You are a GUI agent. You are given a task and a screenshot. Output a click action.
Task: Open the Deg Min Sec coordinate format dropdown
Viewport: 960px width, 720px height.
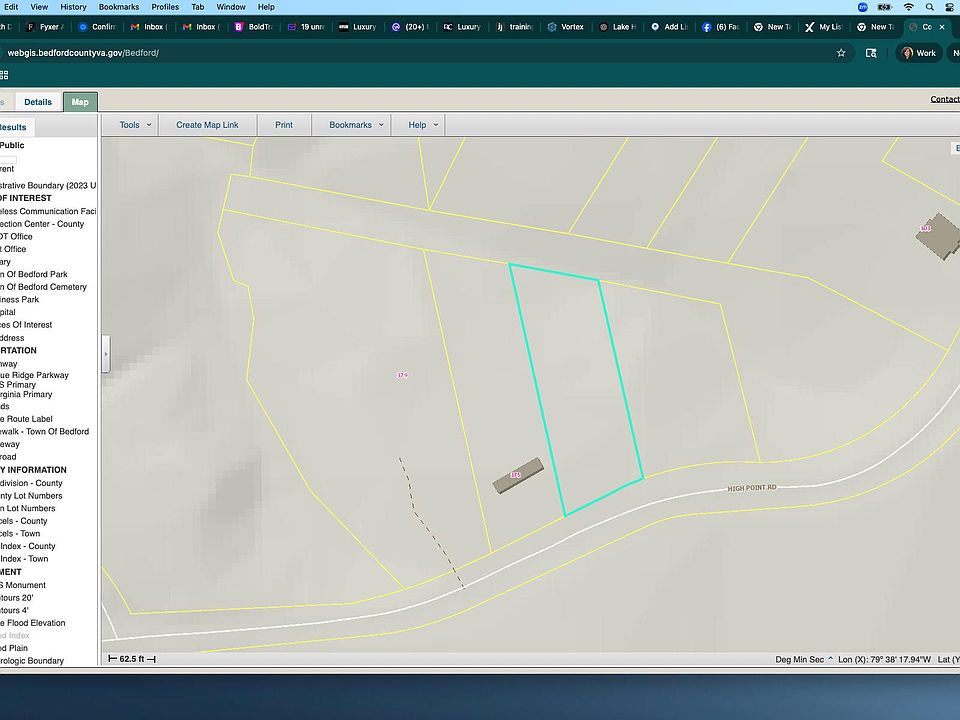coord(803,659)
